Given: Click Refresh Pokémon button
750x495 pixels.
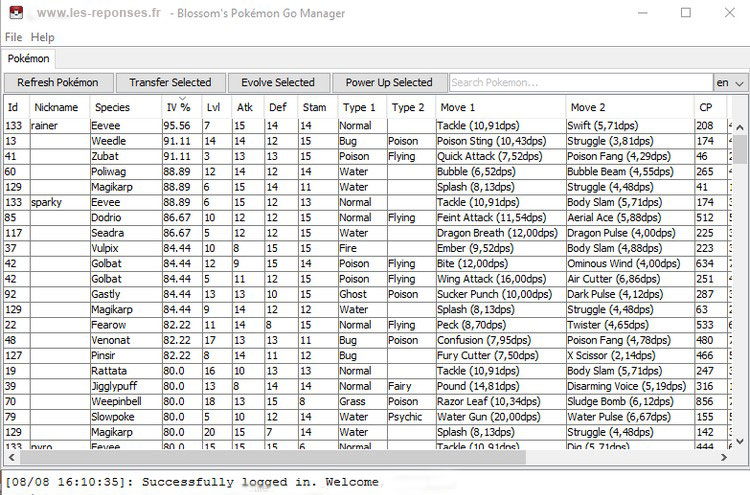Looking at the screenshot, I should [x=58, y=83].
